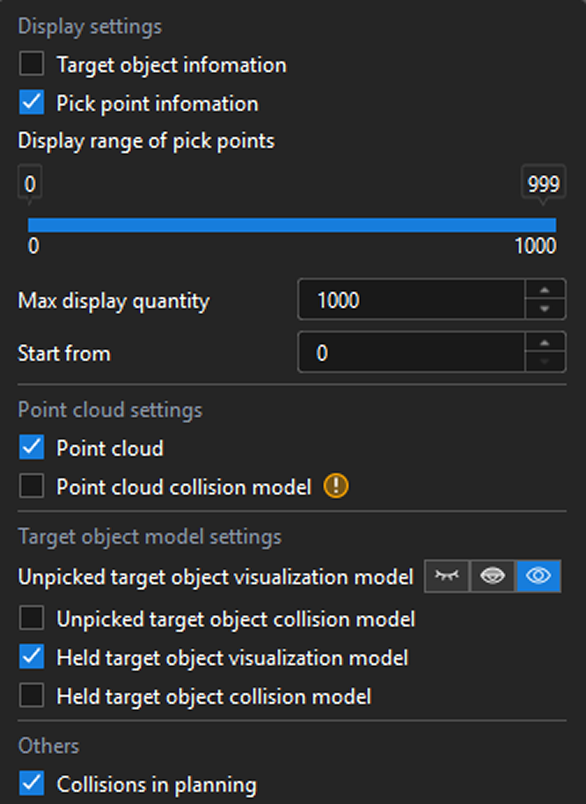Uncheck Held target object visualization model
586x804 pixels.
[31, 657]
